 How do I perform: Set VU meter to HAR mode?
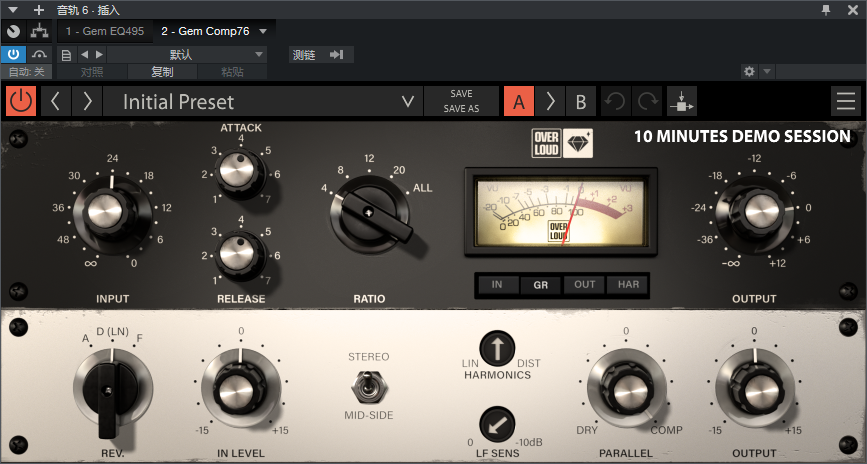(628, 284)
